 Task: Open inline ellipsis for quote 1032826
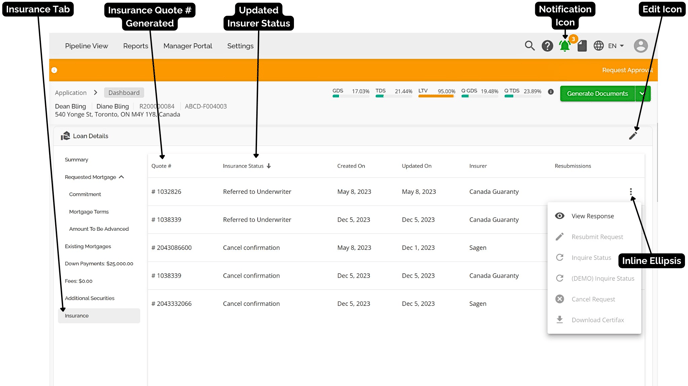click(631, 192)
